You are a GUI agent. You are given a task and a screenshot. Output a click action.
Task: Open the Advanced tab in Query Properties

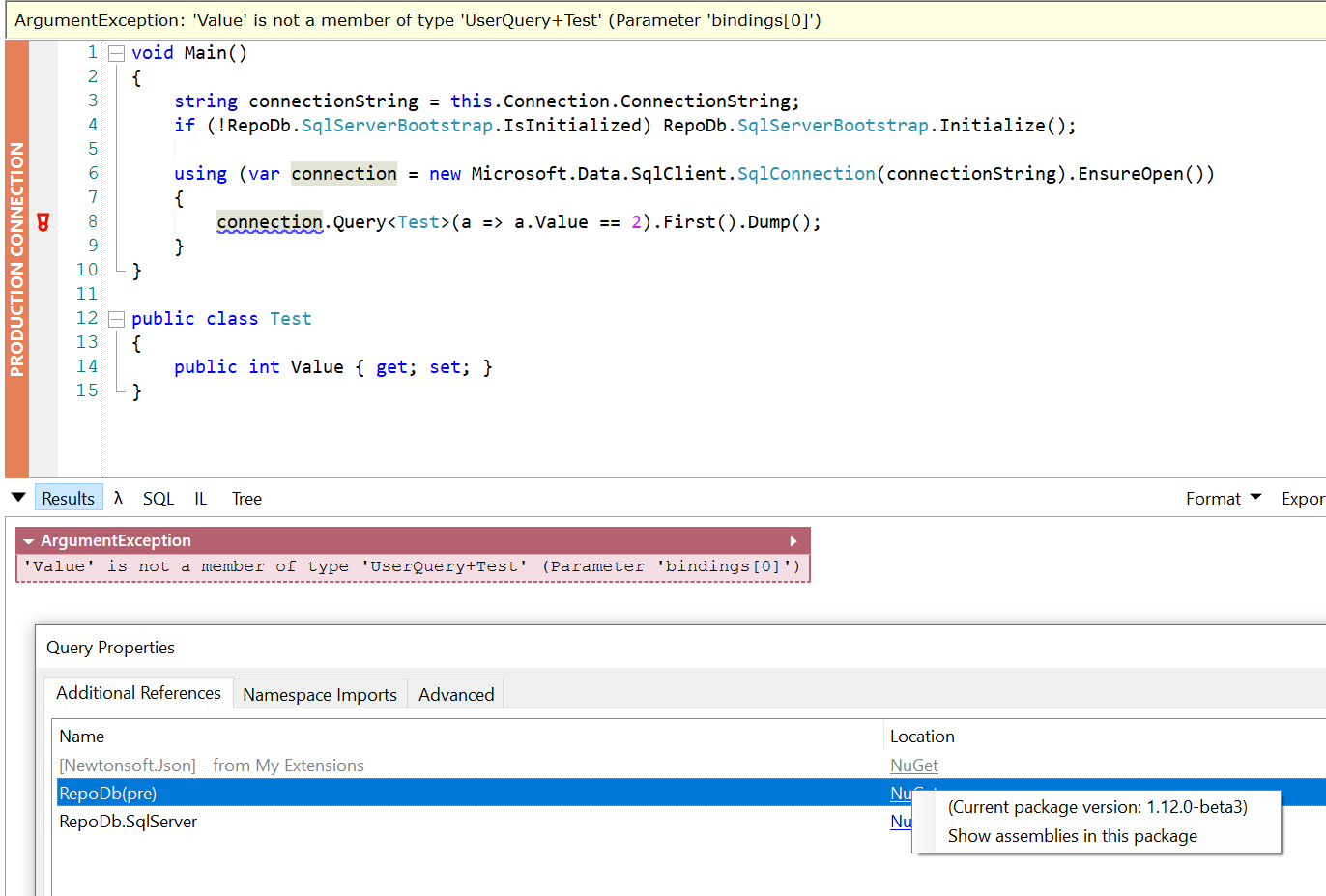click(x=455, y=694)
